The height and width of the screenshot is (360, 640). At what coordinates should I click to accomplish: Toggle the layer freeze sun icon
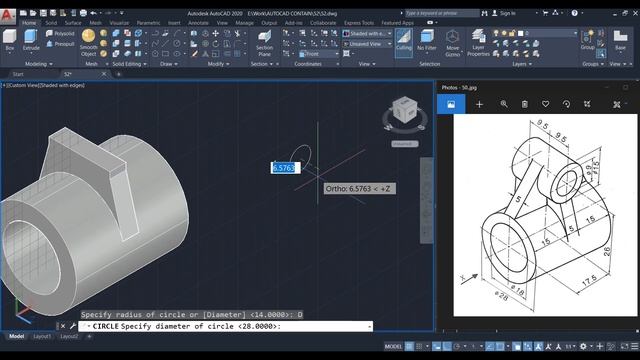[x=504, y=33]
